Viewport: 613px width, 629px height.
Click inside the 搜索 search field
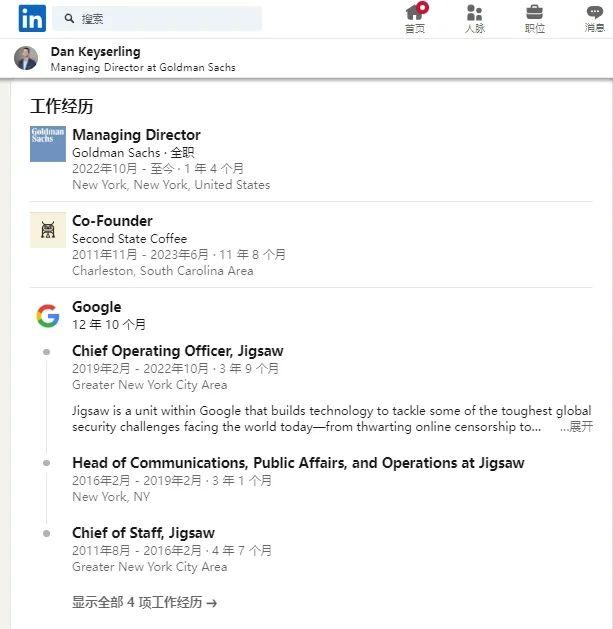click(x=157, y=18)
